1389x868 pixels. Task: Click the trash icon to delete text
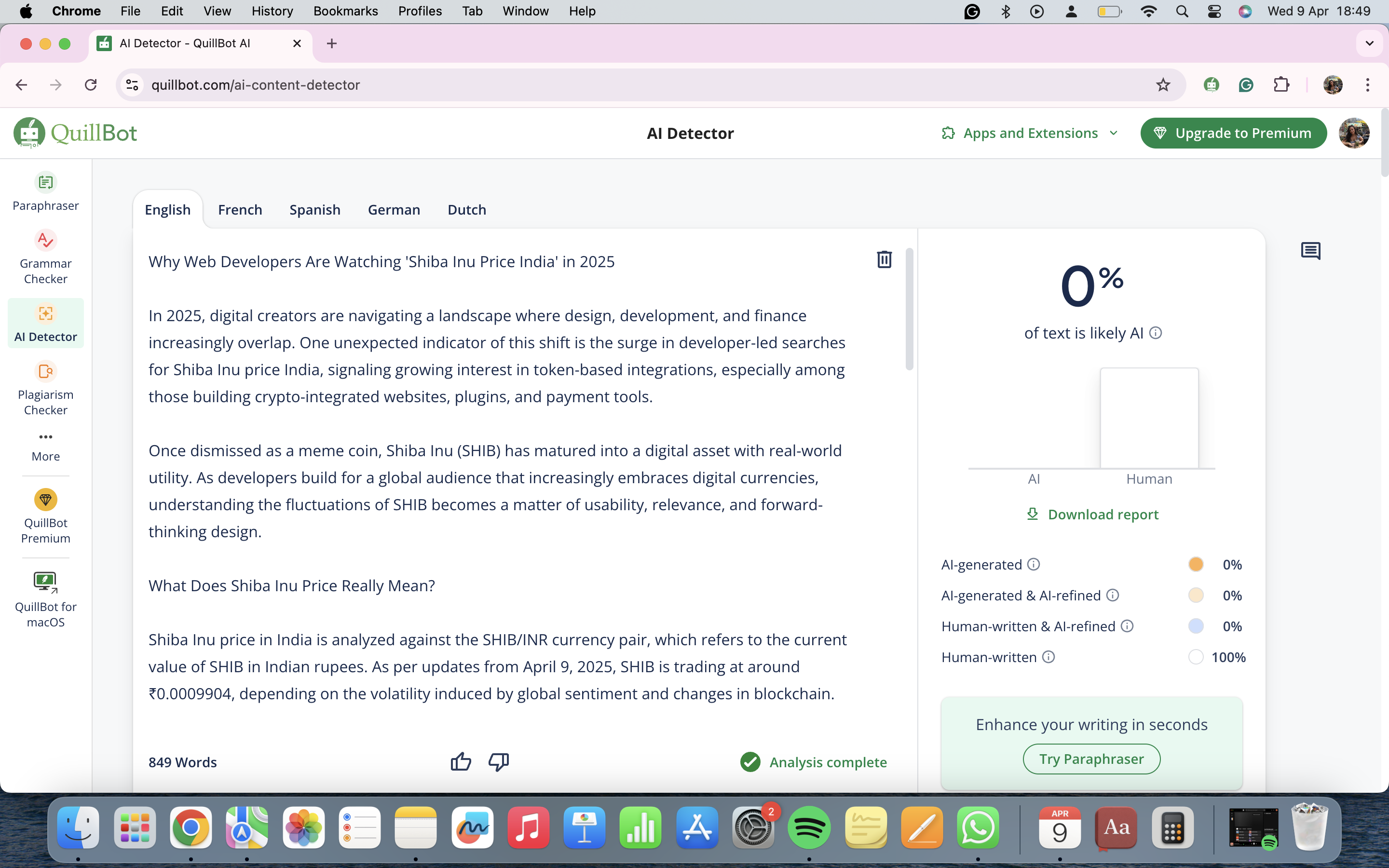click(x=884, y=259)
